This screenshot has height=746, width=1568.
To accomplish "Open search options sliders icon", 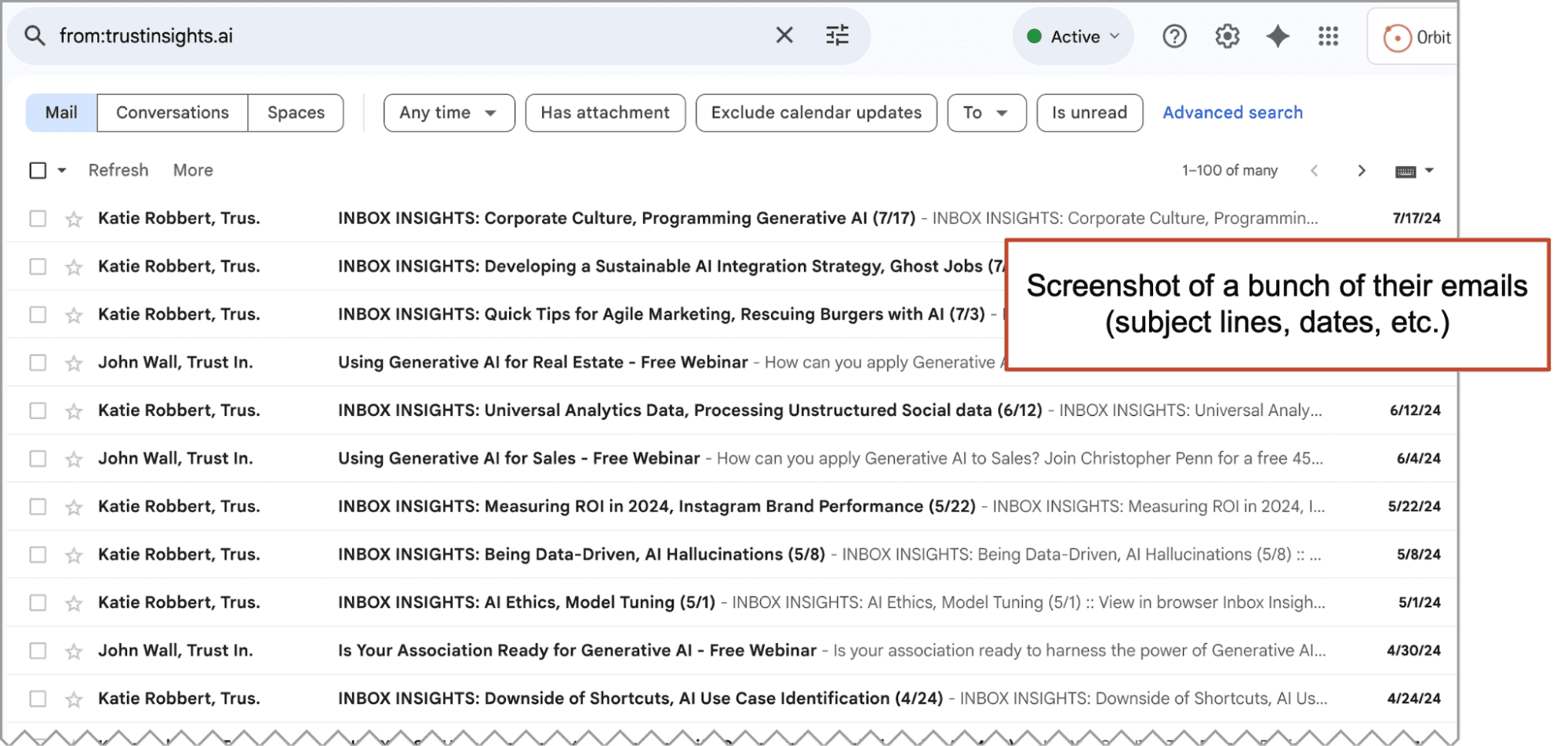I will coord(837,35).
